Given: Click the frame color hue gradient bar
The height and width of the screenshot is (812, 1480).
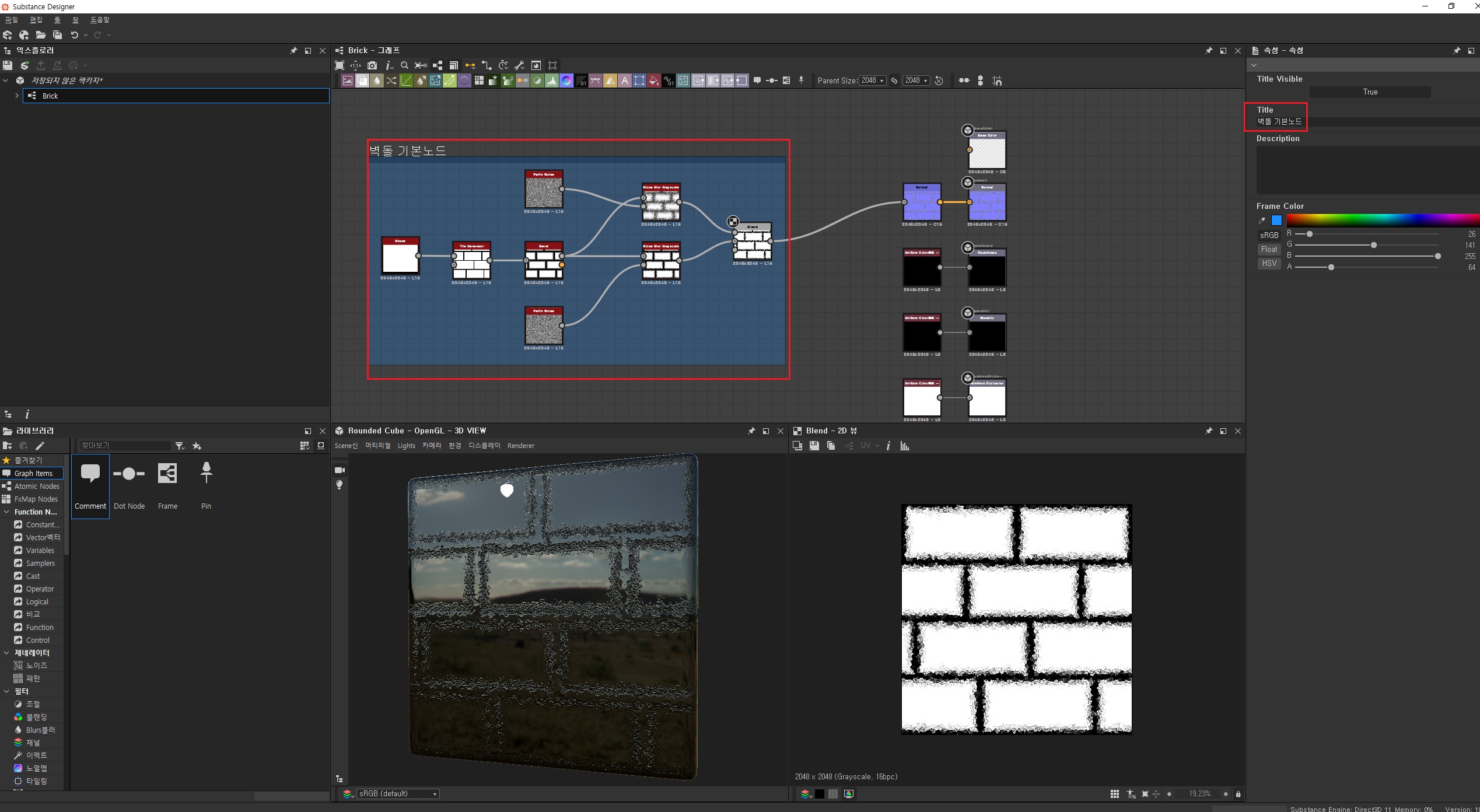Looking at the screenshot, I should (1381, 220).
